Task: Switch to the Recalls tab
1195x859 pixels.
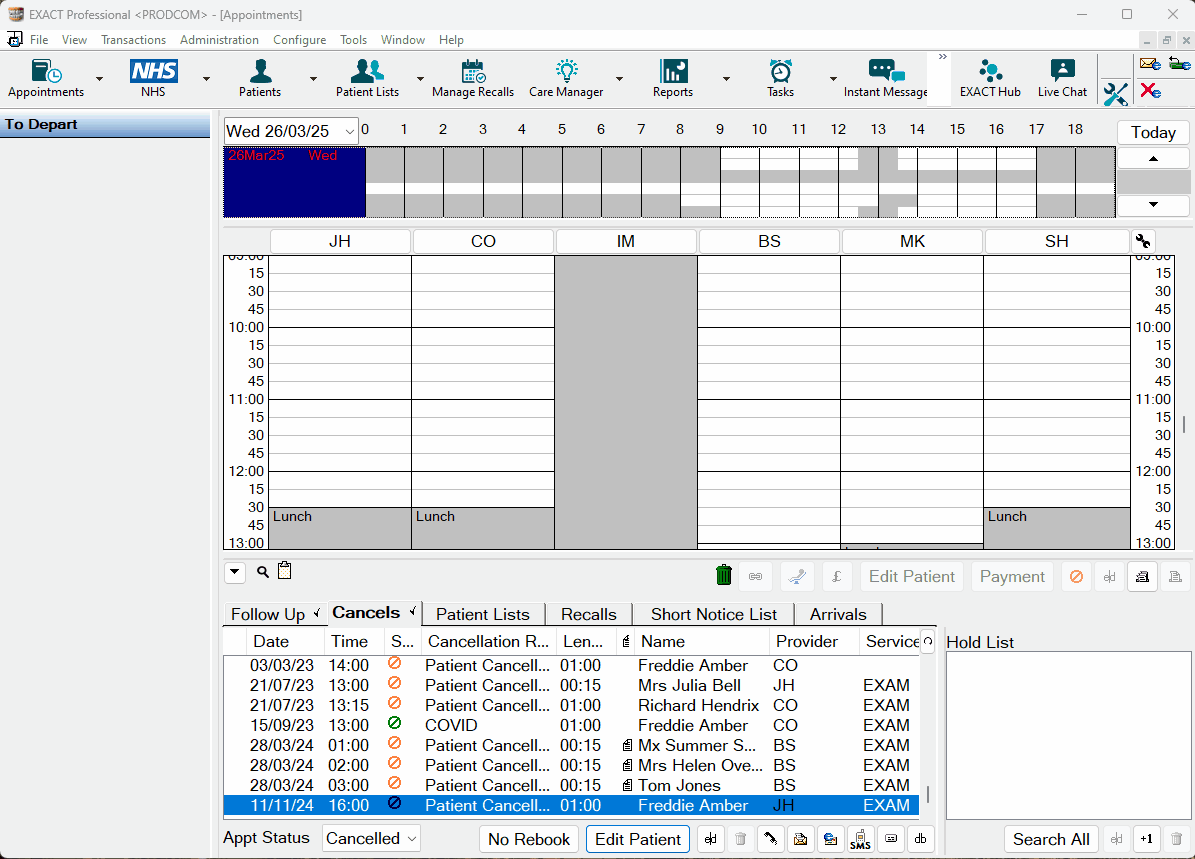Action: coord(588,614)
